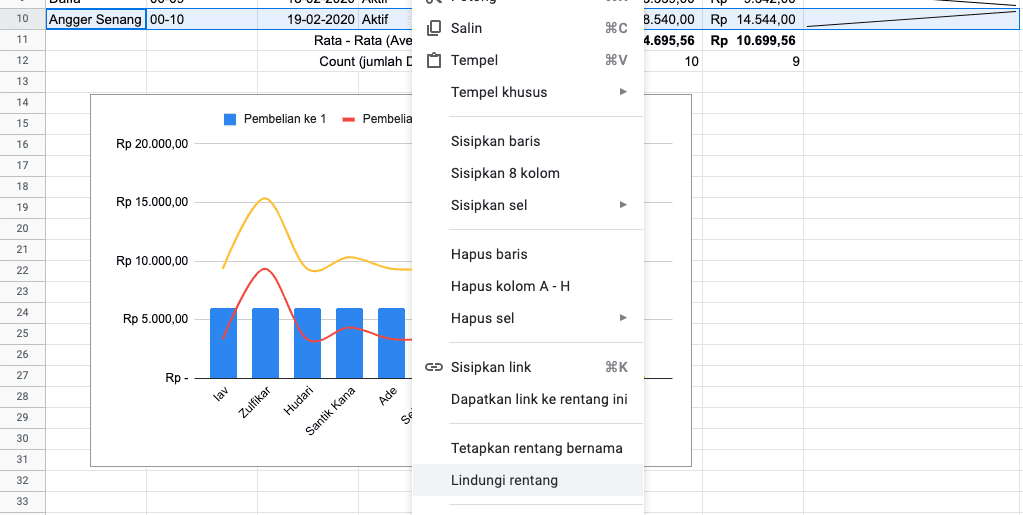This screenshot has height=515, width=1023.
Task: Select cell containing Rp 14.544,00
Action: (752, 19)
